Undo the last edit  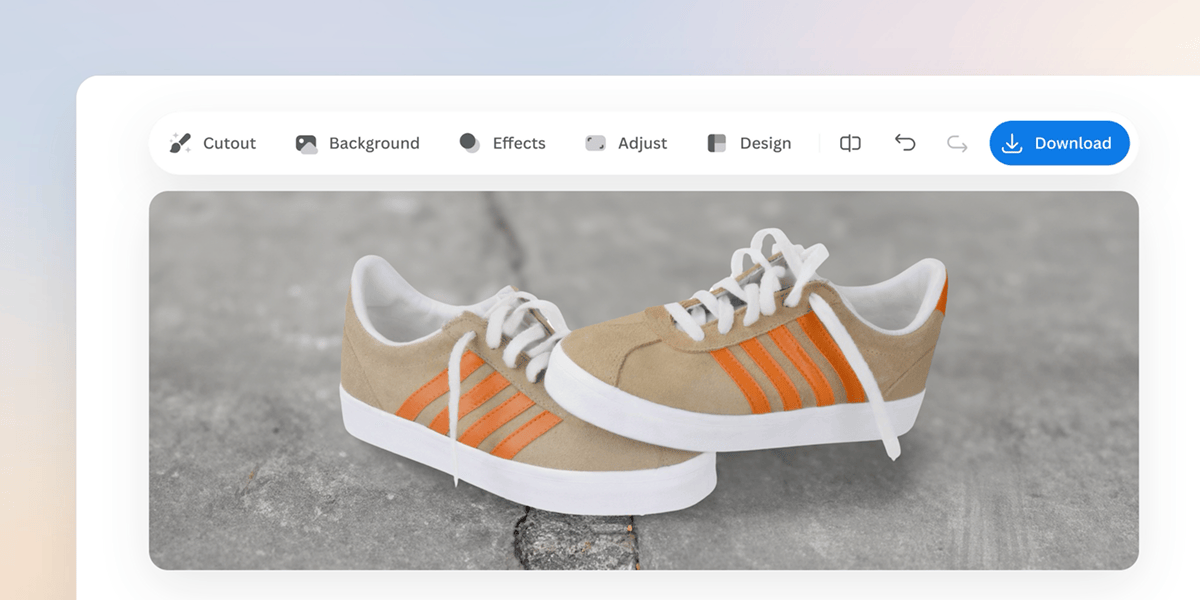[905, 143]
